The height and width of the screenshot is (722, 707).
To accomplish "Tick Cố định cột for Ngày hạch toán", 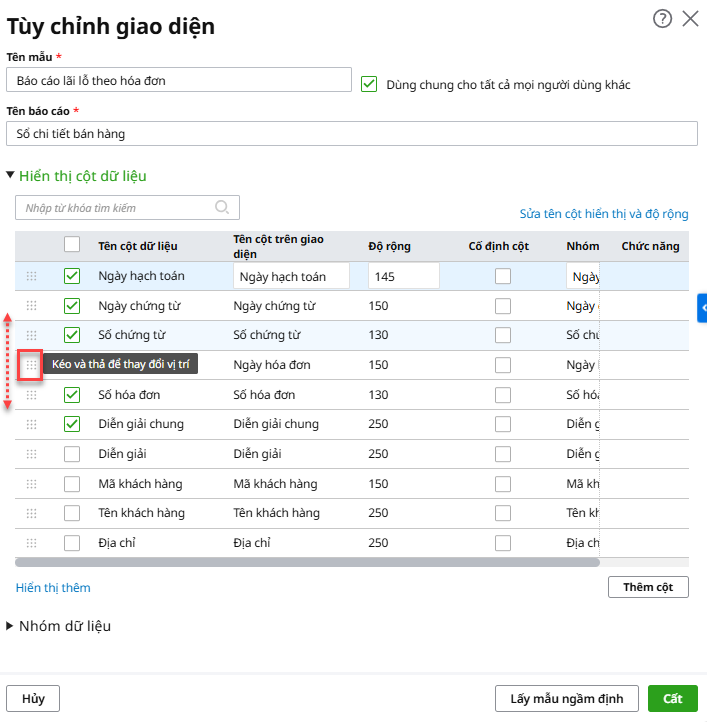I will 503,277.
